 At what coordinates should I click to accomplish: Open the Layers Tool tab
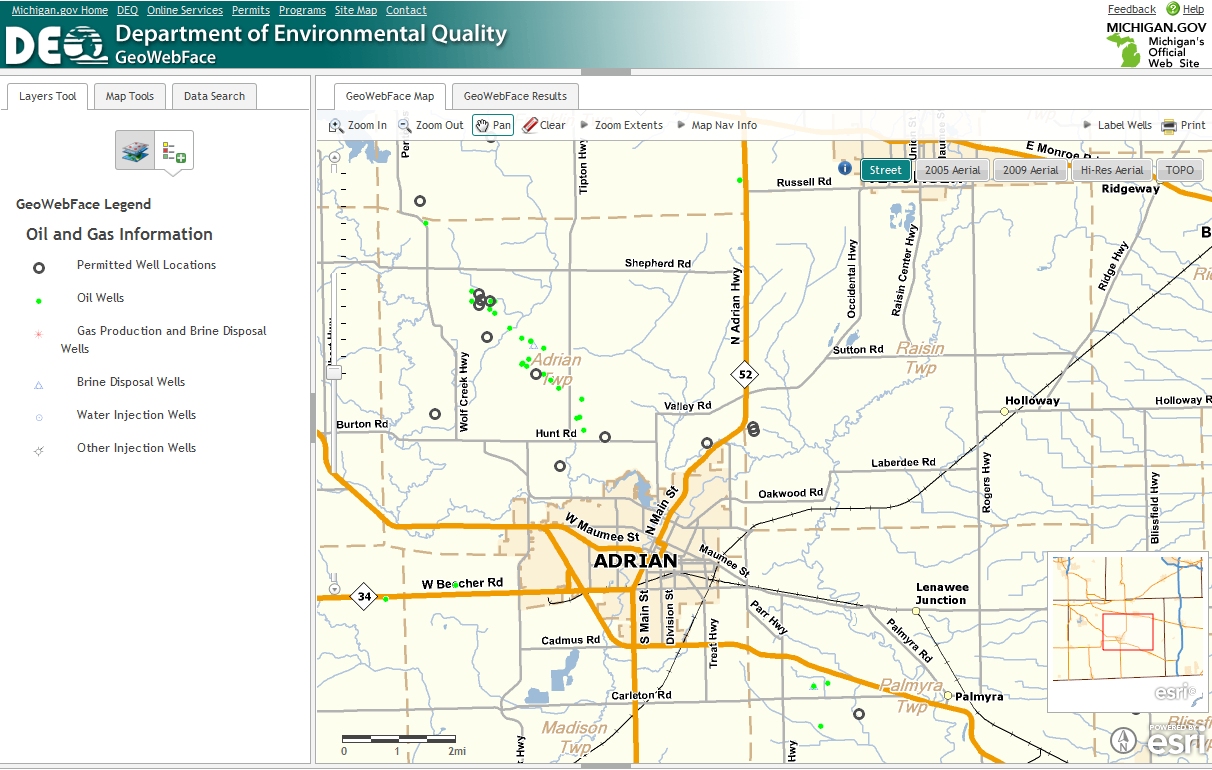tap(47, 96)
